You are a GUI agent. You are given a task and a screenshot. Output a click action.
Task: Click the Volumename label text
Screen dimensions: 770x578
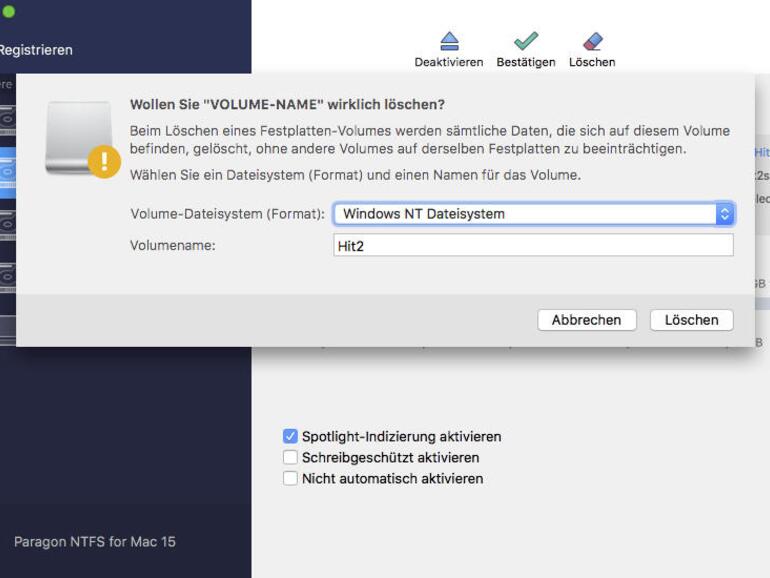pyautogui.click(x=173, y=246)
